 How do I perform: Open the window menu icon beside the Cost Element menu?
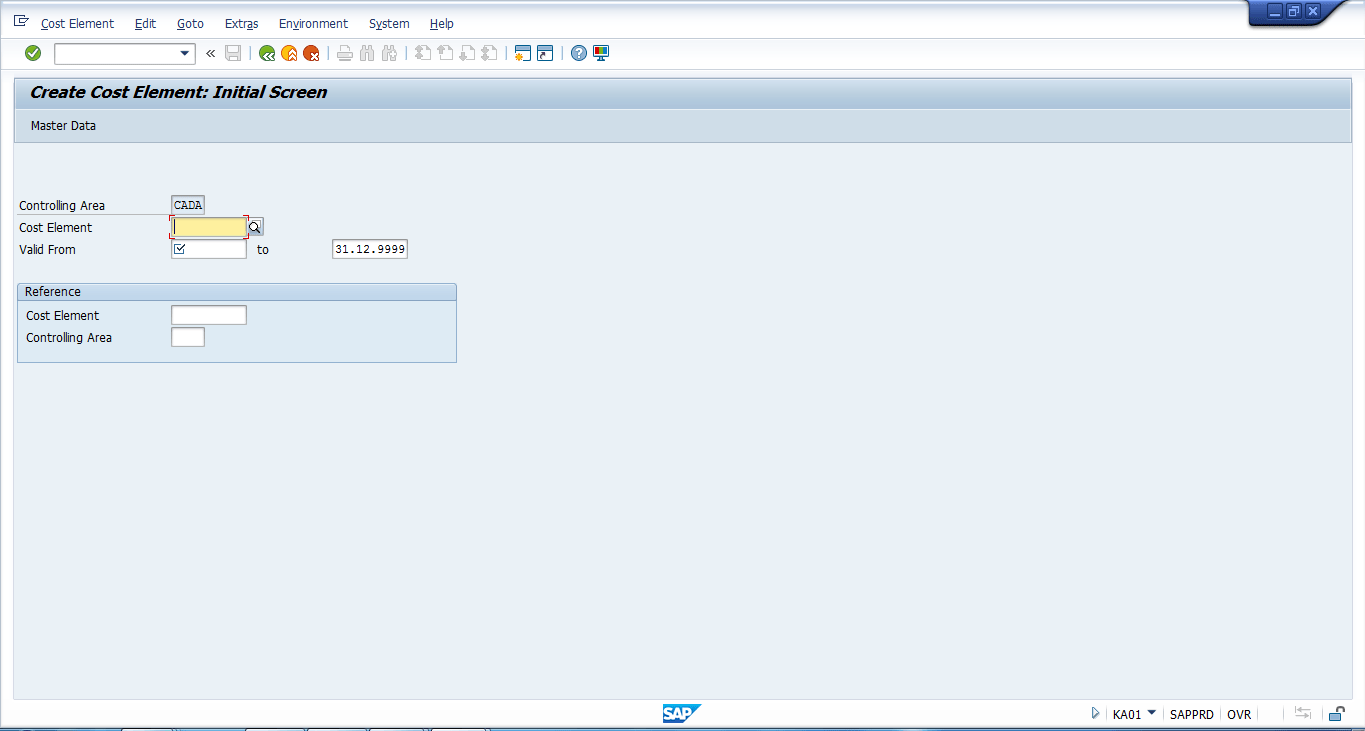[x=22, y=21]
